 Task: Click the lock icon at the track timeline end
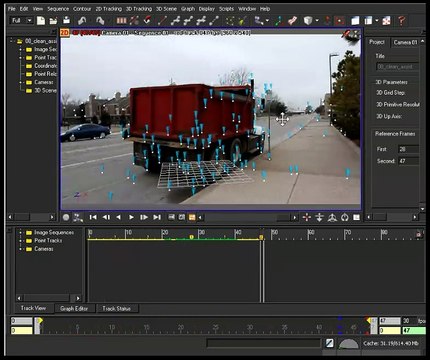click(x=419, y=234)
